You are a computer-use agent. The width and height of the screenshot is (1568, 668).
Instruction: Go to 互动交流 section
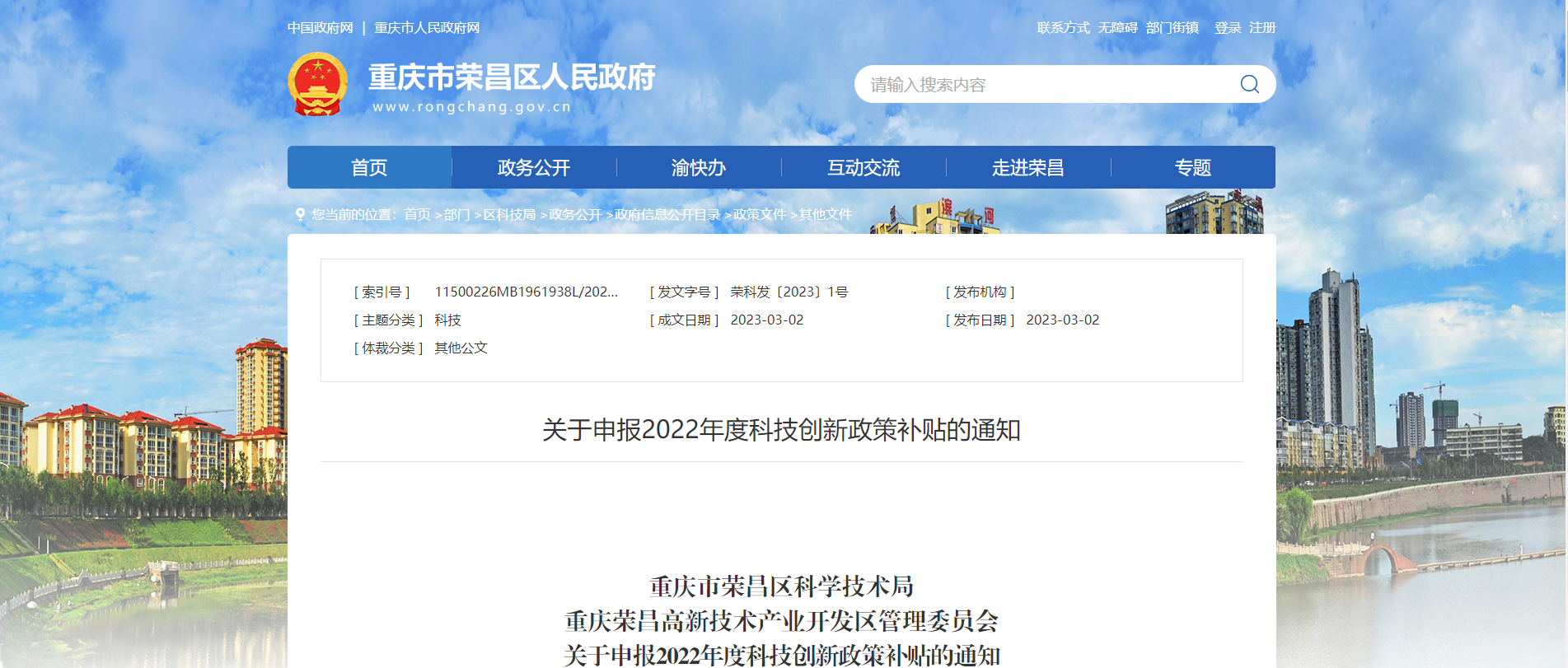coord(864,168)
